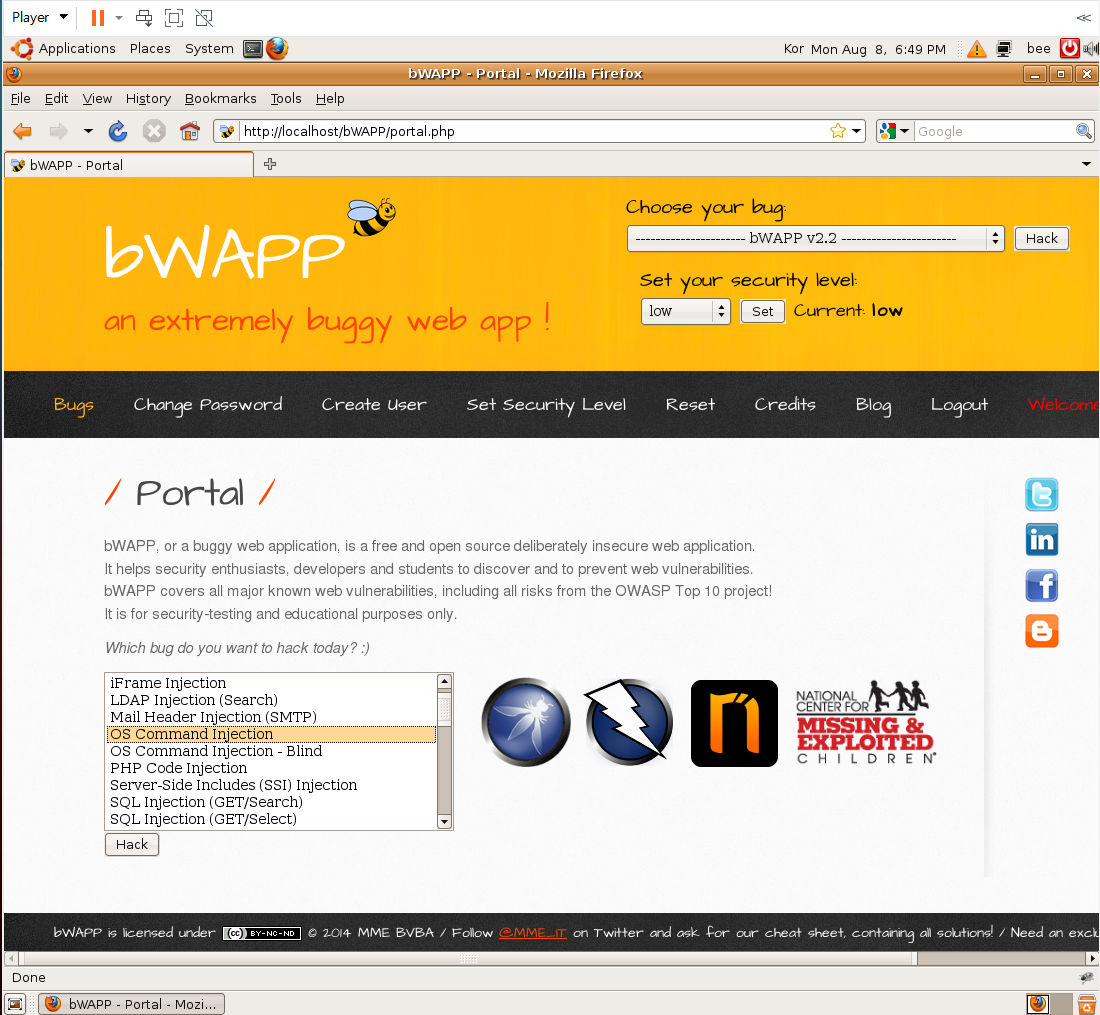Image resolution: width=1100 pixels, height=1015 pixels.
Task: Select SQL Injection (GET/Search) in bug list
Action: 271,802
